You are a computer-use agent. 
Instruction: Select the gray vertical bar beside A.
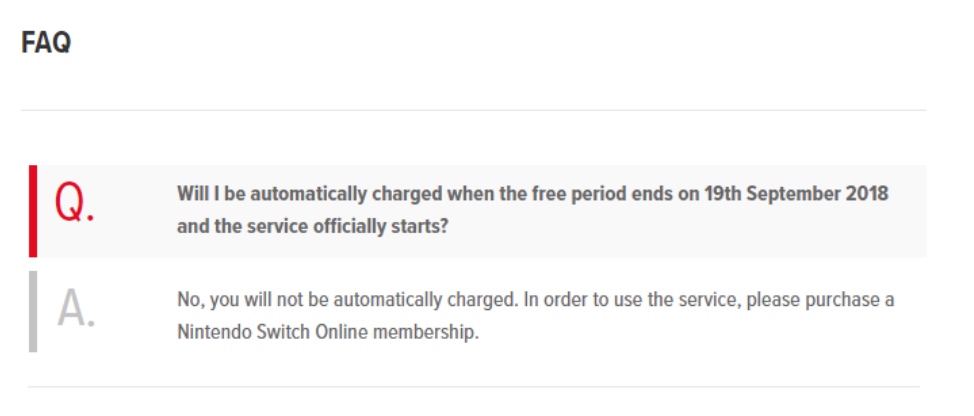click(x=33, y=311)
